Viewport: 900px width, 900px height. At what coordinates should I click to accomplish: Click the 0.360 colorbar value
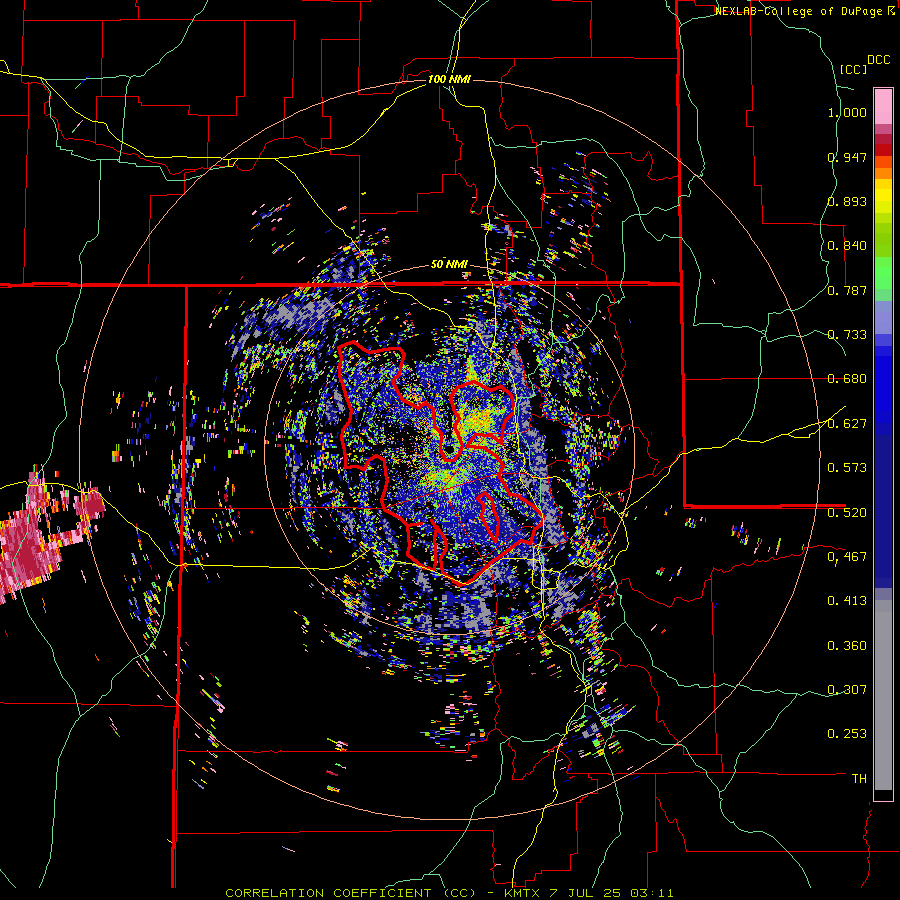click(847, 646)
